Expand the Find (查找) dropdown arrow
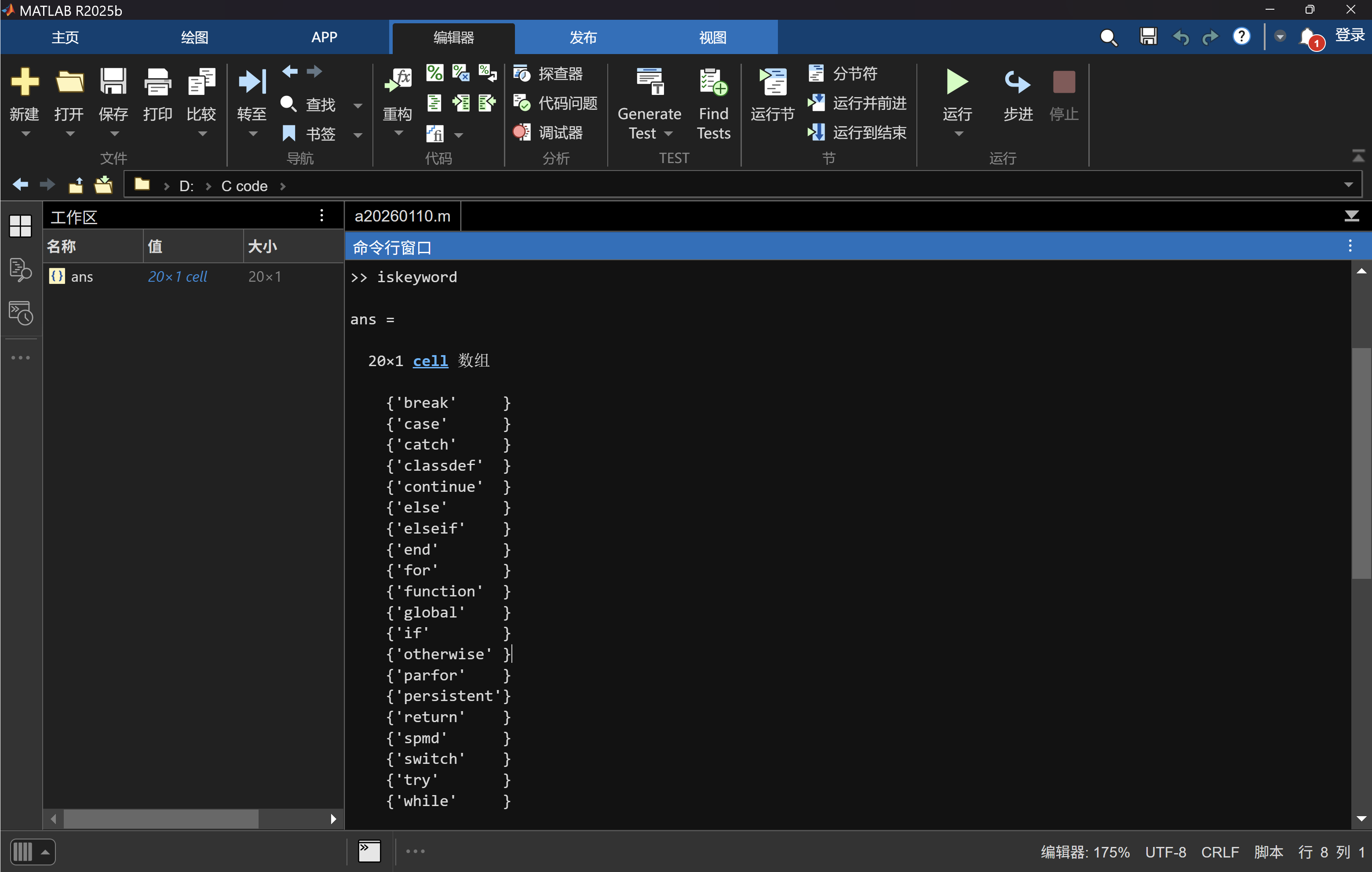Screen dimensions: 1372x872 click(358, 105)
